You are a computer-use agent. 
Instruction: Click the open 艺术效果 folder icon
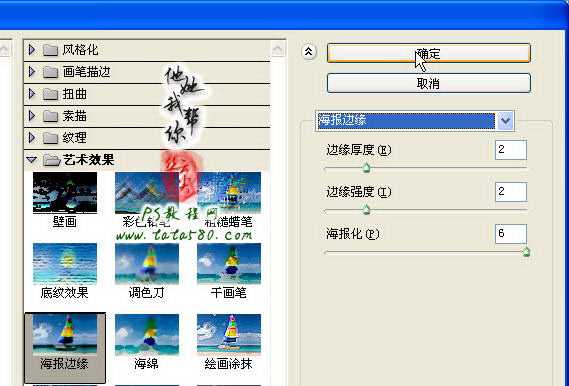[51, 160]
